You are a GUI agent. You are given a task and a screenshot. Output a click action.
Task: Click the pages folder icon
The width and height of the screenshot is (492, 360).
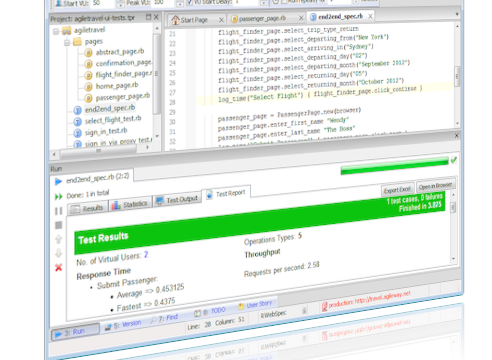pos(77,42)
